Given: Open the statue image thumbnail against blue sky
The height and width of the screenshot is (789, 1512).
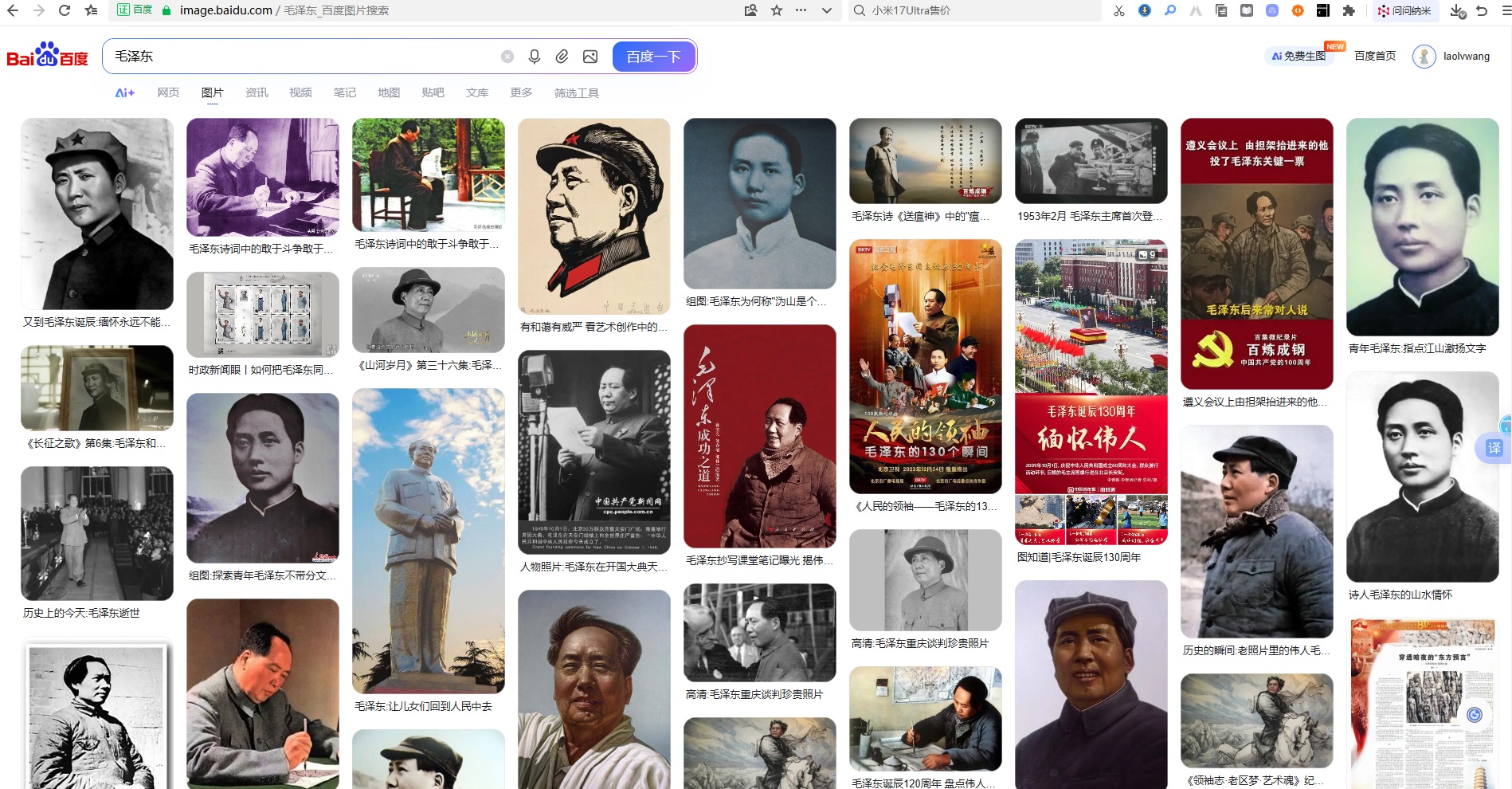Looking at the screenshot, I should 429,540.
